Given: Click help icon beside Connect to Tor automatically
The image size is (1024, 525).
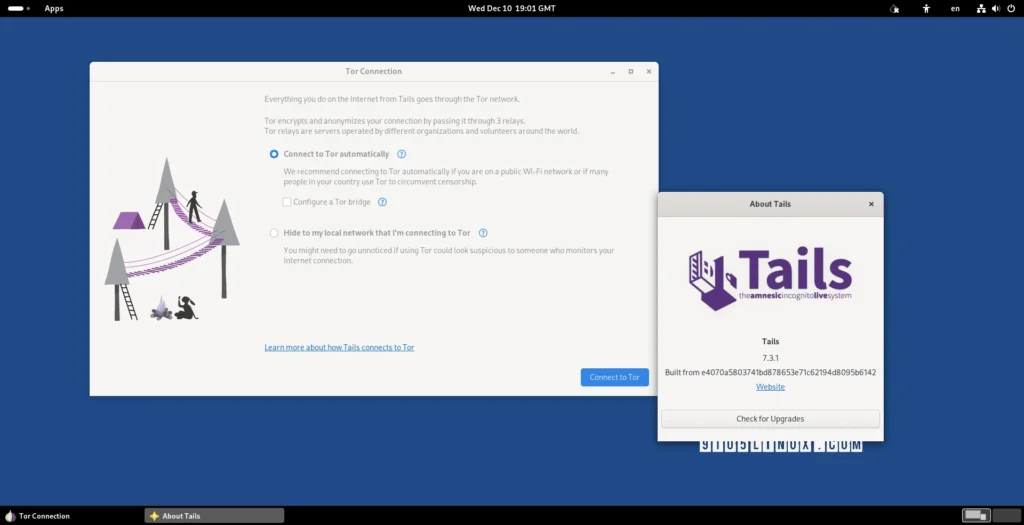Looking at the screenshot, I should (x=401, y=154).
